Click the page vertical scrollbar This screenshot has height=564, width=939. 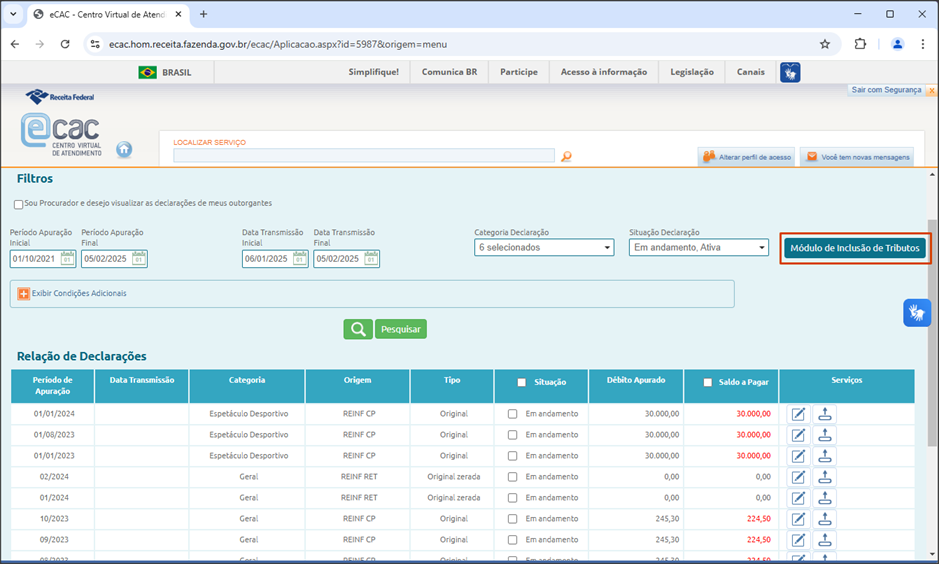932,332
